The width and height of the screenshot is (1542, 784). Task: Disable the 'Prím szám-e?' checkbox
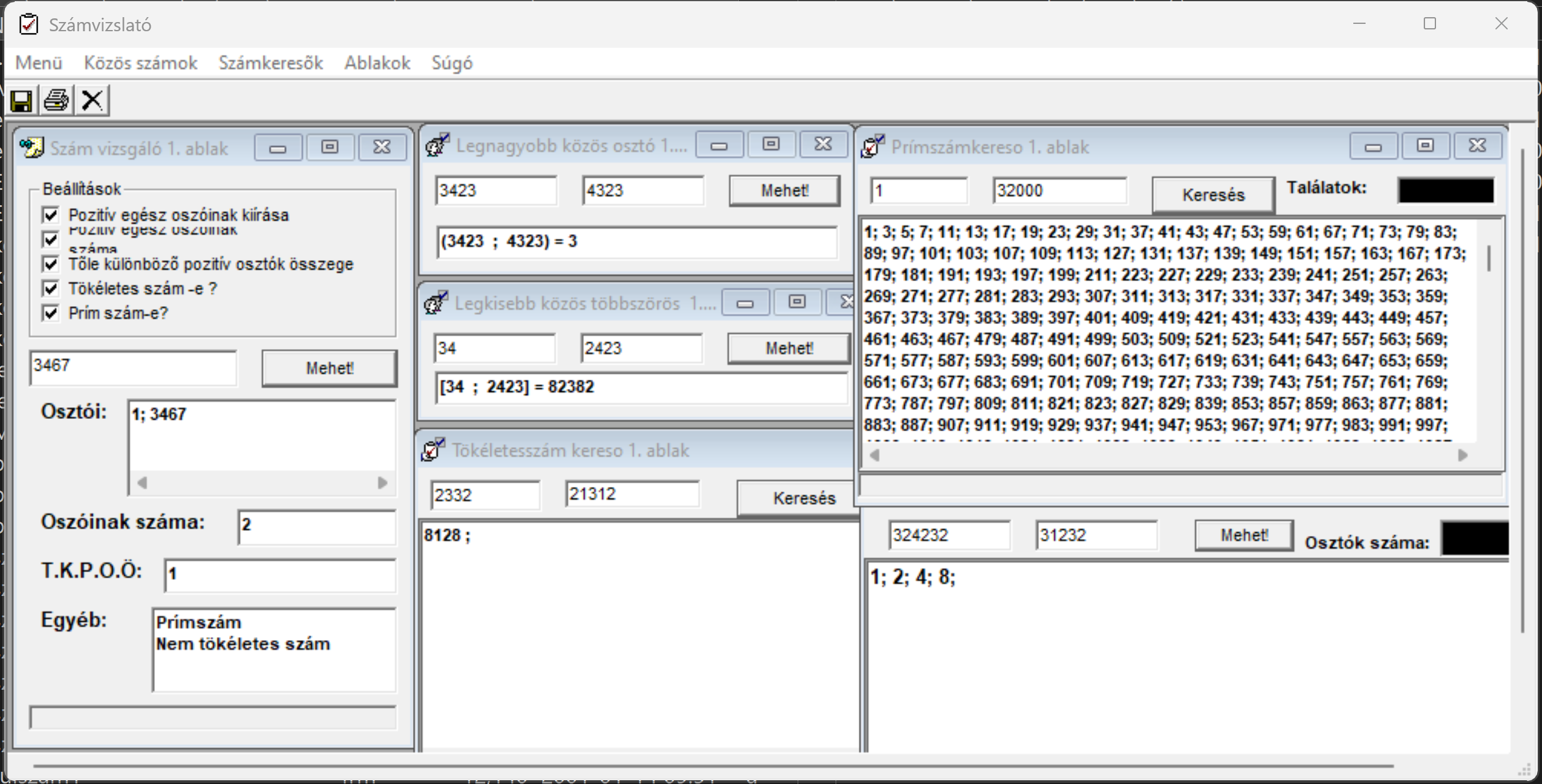(51, 313)
